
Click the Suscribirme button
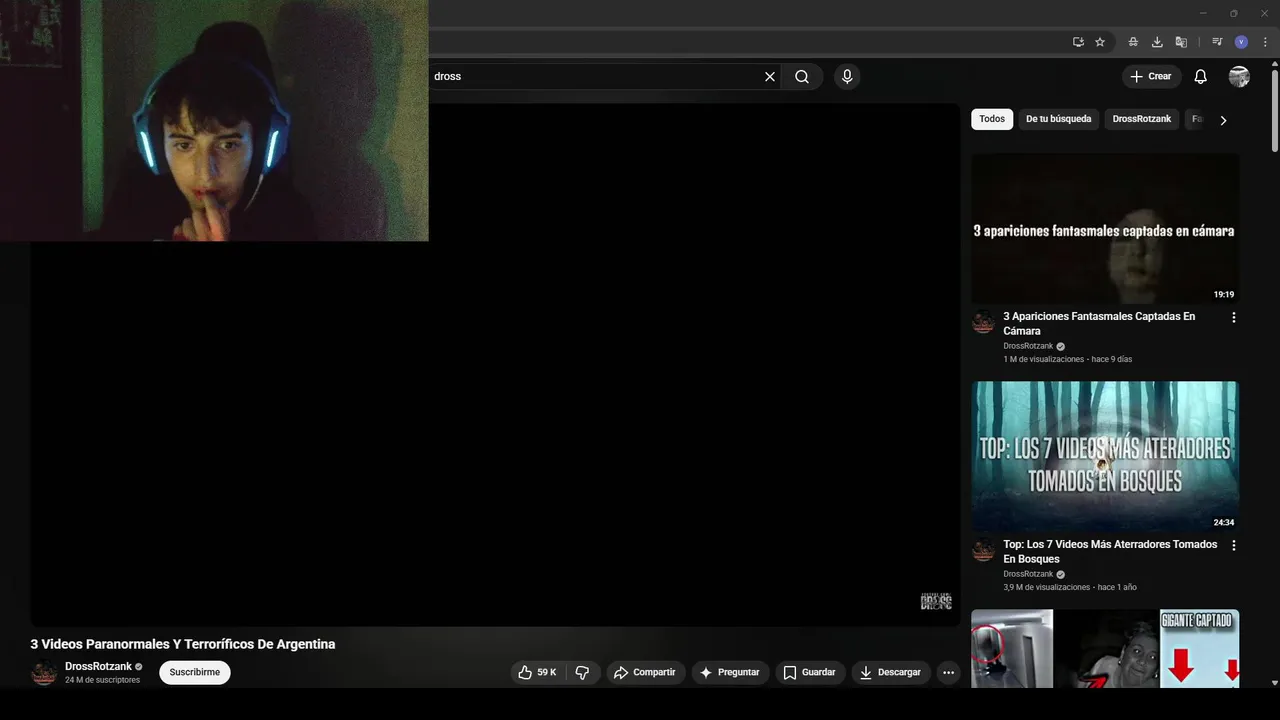click(195, 673)
